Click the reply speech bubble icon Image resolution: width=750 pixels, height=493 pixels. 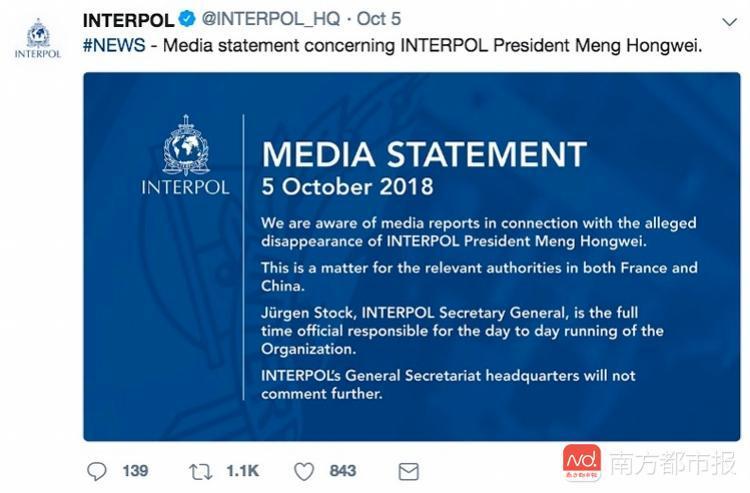[97, 471]
